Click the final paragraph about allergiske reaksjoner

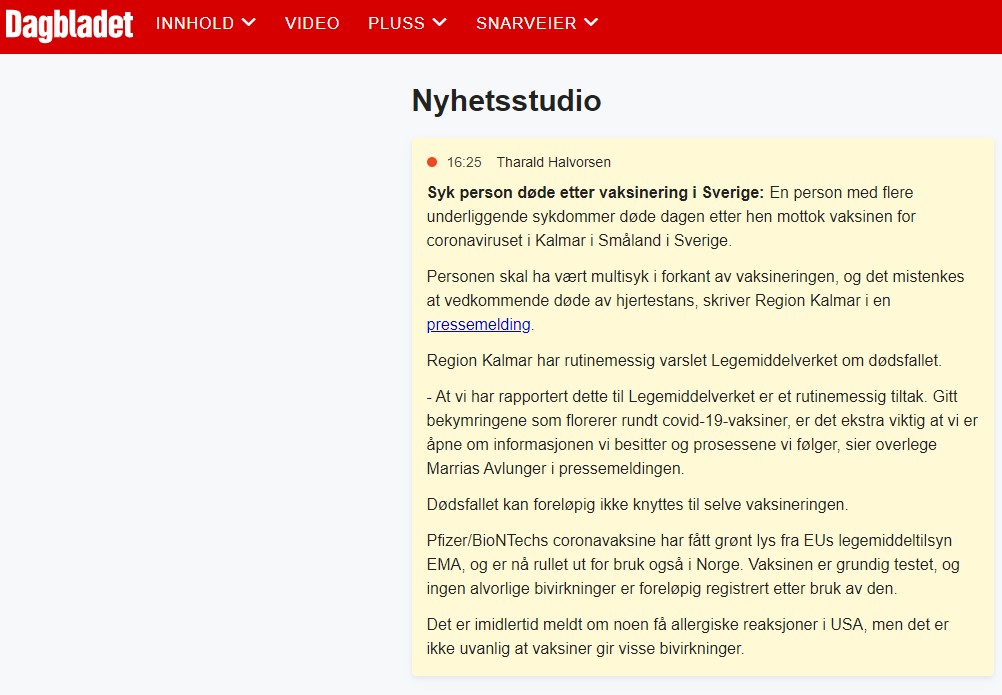(x=687, y=636)
